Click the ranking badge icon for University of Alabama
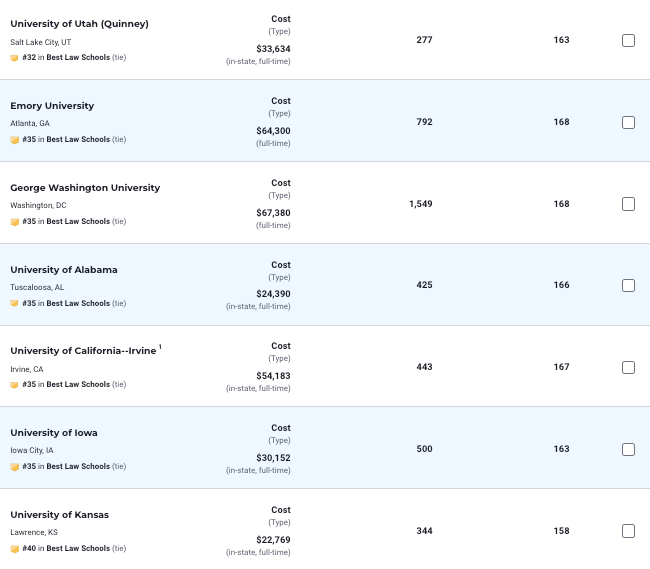This screenshot has width=650, height=569. coord(14,304)
